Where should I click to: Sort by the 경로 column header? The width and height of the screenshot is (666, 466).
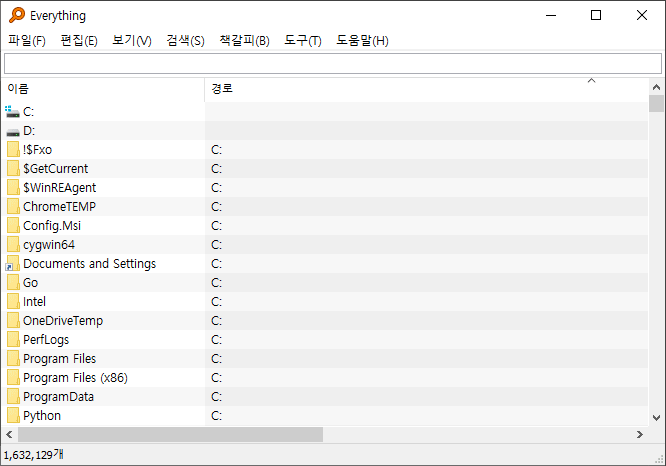(x=426, y=89)
